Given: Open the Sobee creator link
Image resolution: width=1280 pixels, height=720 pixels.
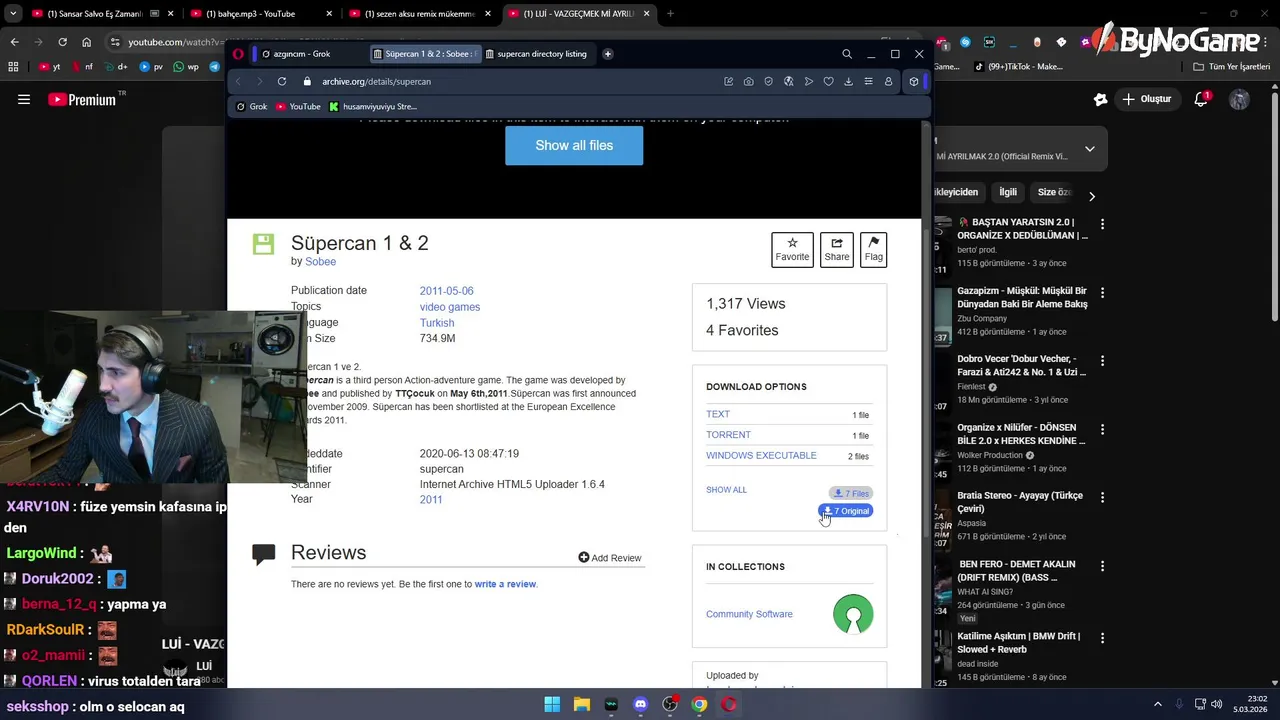Looking at the screenshot, I should coord(320,262).
